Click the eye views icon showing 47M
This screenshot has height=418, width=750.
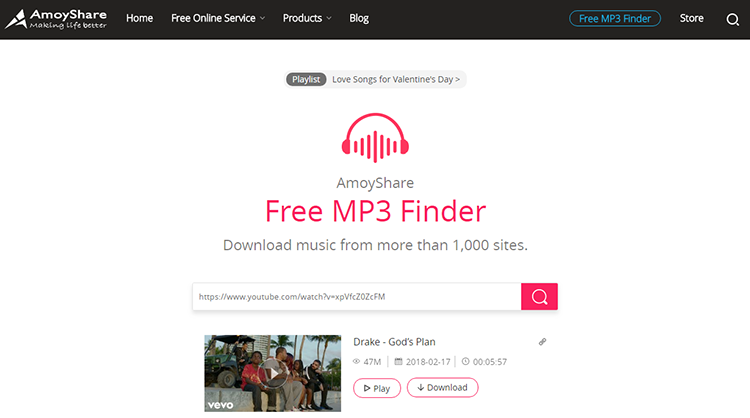(356, 362)
